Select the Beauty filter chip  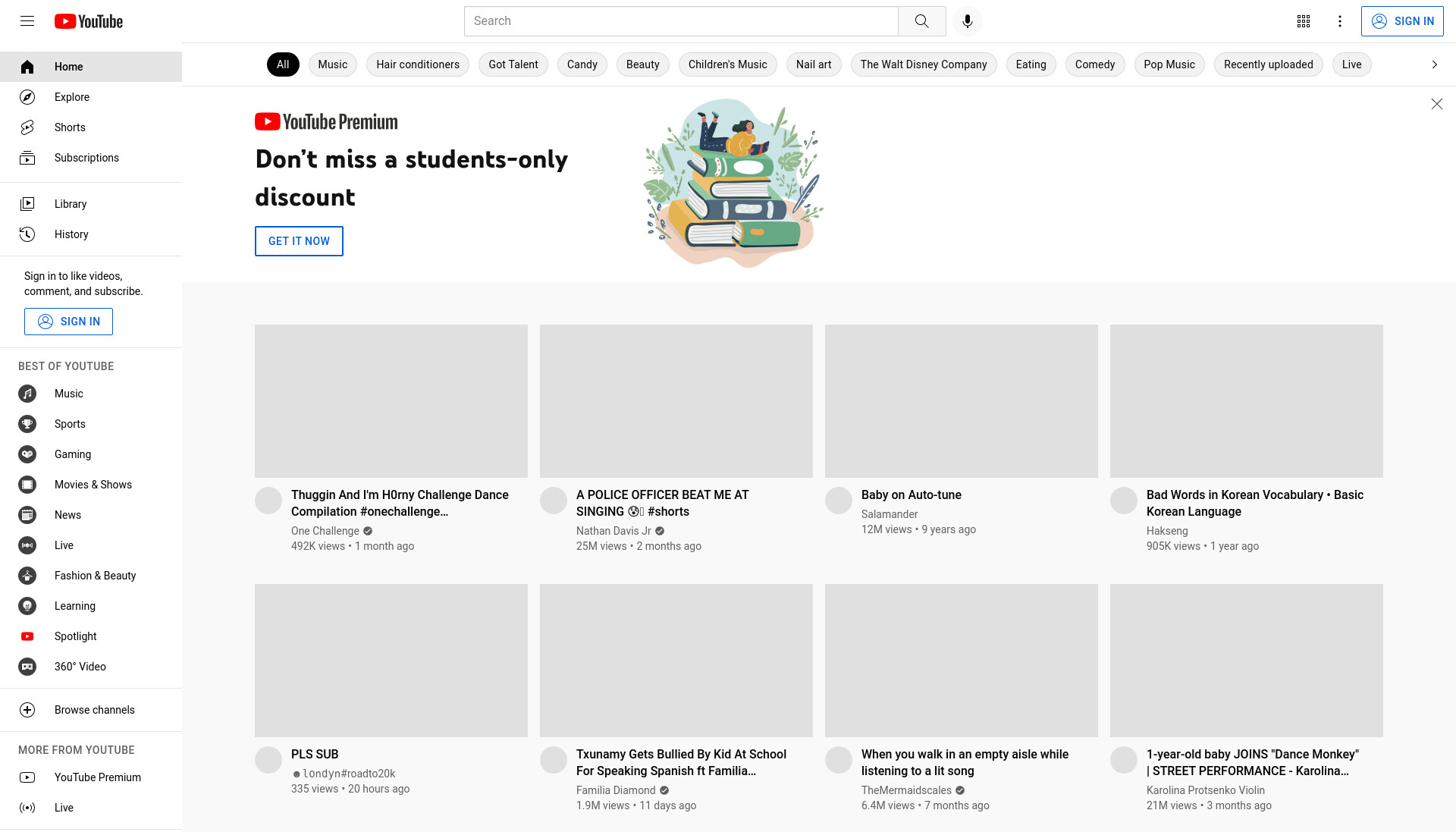(643, 64)
